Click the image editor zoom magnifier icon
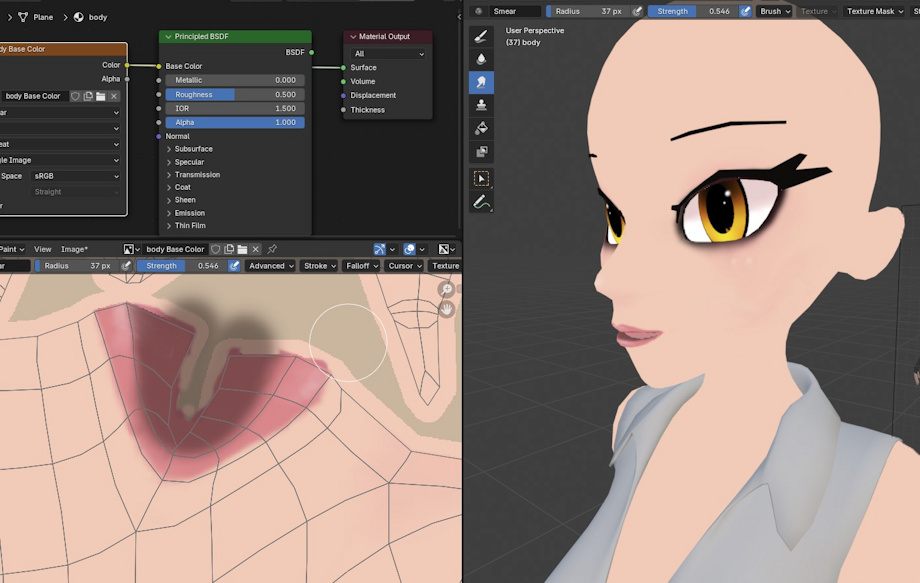The height and width of the screenshot is (583, 920). [447, 289]
